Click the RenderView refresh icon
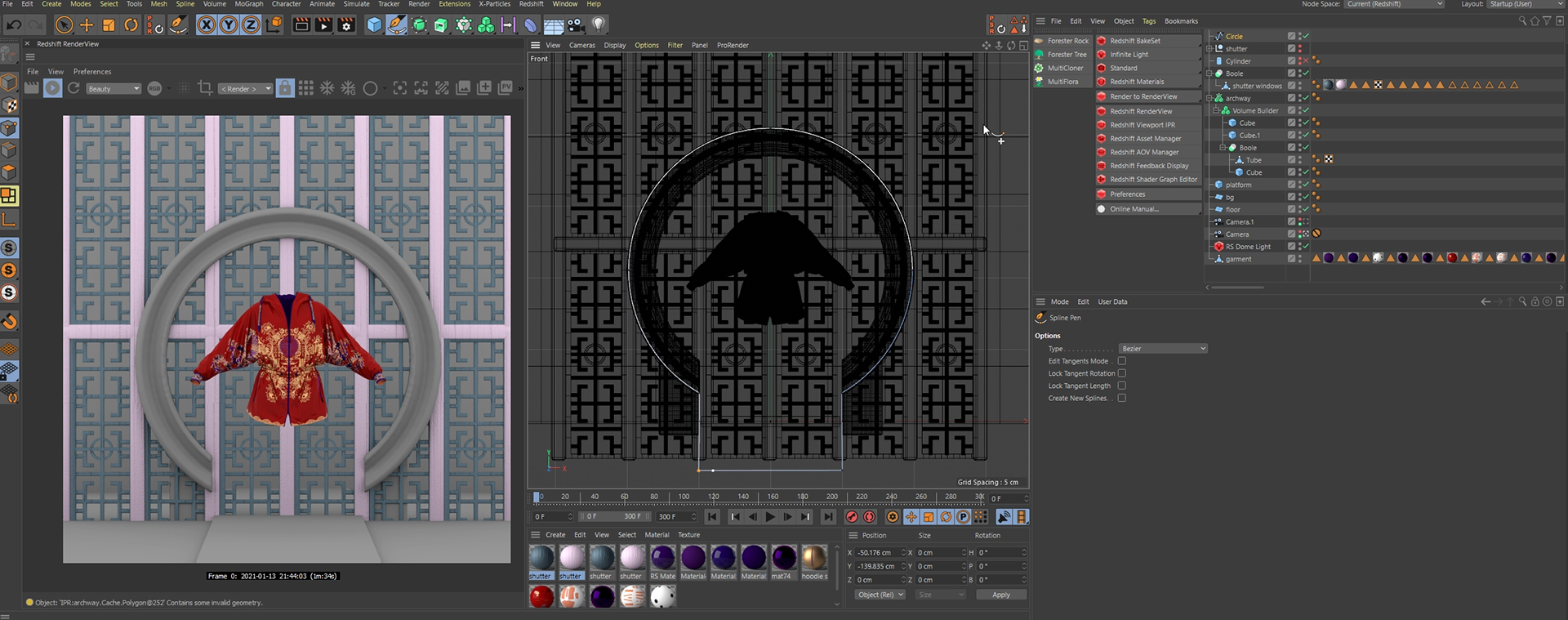1568x620 pixels. [73, 88]
